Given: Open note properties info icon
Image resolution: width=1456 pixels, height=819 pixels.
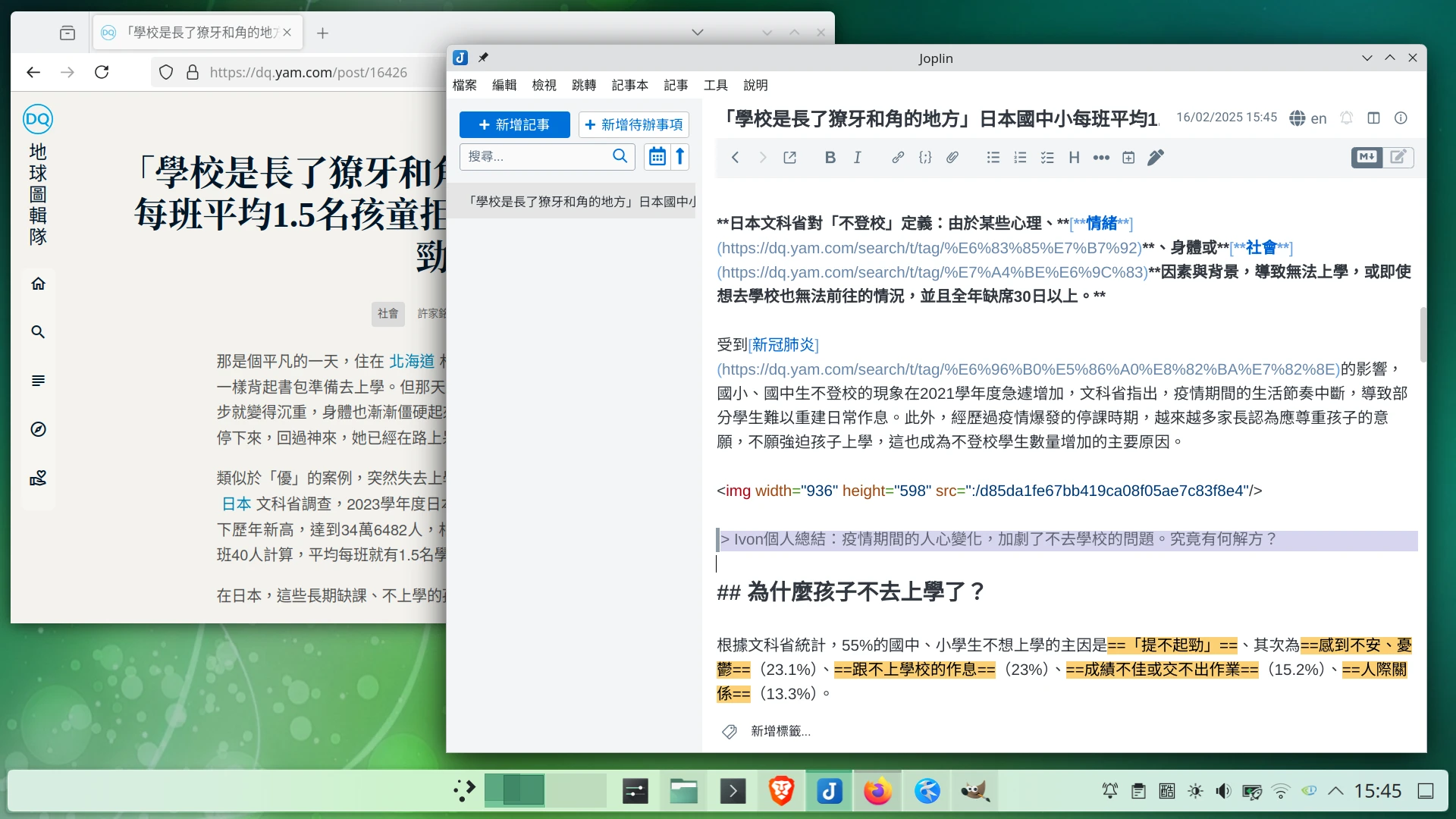Looking at the screenshot, I should pos(1401,118).
